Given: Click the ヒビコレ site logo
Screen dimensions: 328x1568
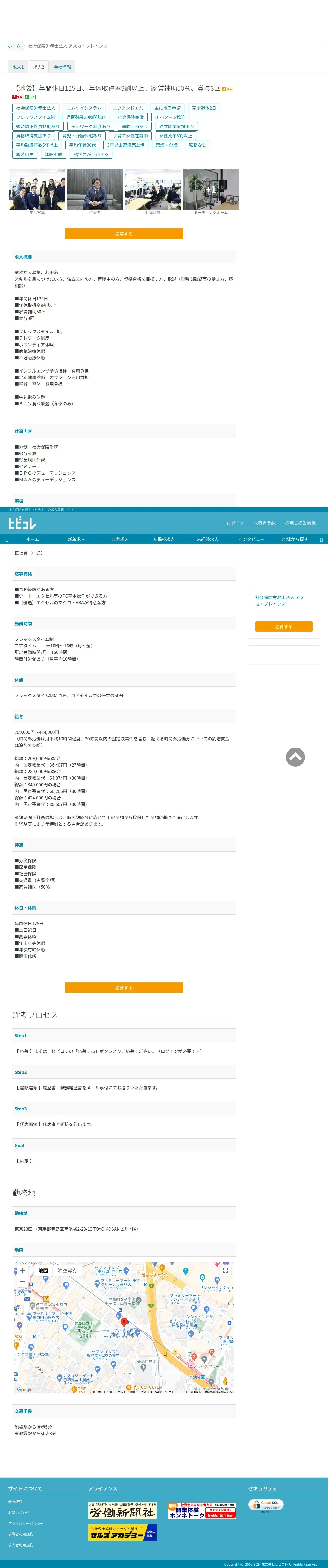Looking at the screenshot, I should click(x=22, y=523).
